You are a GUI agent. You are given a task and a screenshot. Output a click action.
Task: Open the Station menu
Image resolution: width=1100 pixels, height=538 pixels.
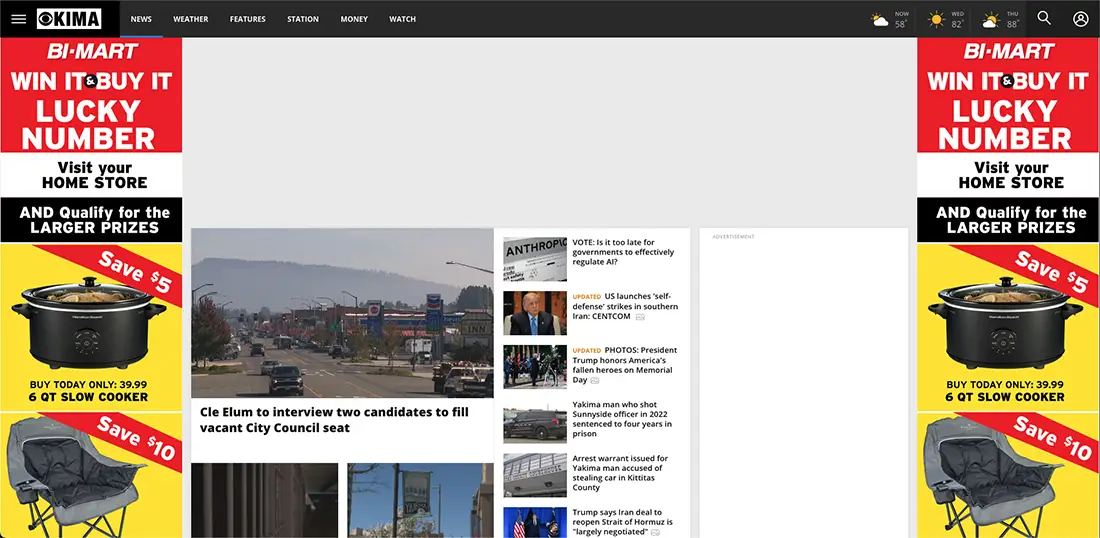click(303, 19)
